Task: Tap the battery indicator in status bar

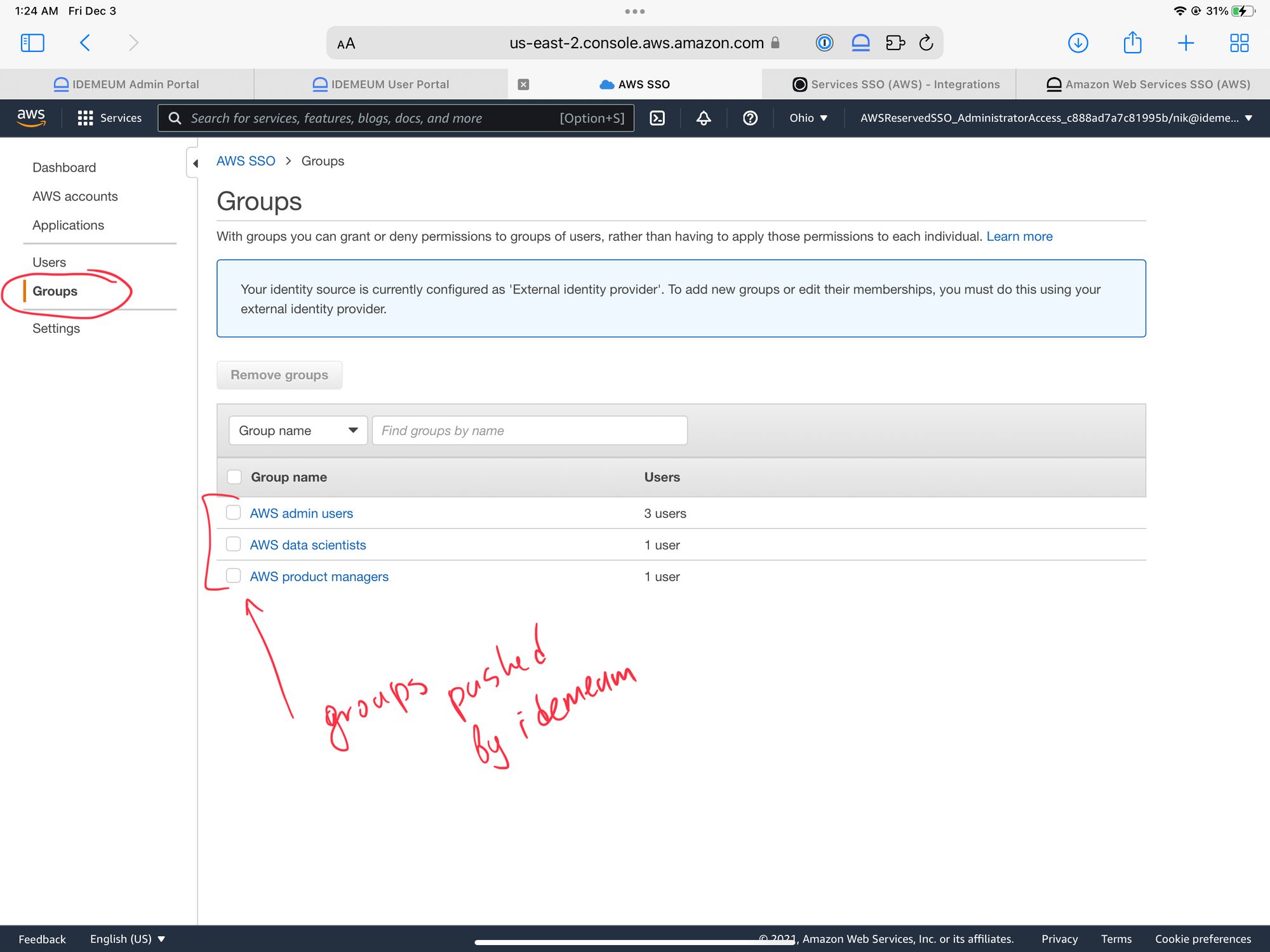Action: (1243, 11)
